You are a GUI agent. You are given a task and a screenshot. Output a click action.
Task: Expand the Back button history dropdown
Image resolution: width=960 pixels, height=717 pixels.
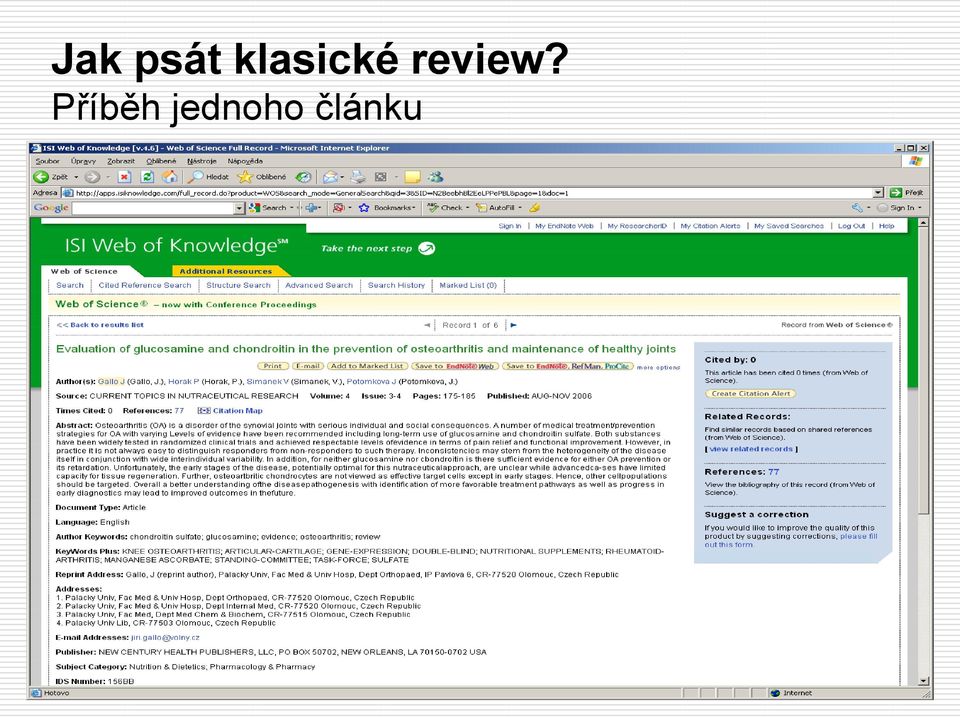77,177
